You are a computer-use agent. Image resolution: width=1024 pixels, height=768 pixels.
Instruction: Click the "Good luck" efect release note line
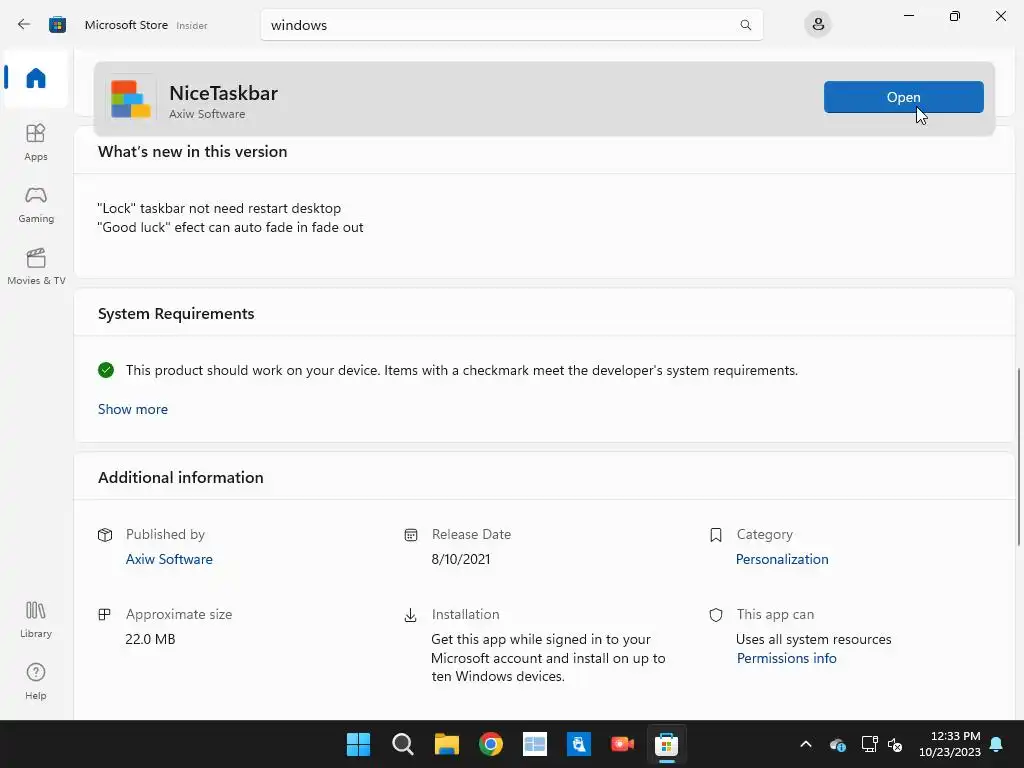231,227
